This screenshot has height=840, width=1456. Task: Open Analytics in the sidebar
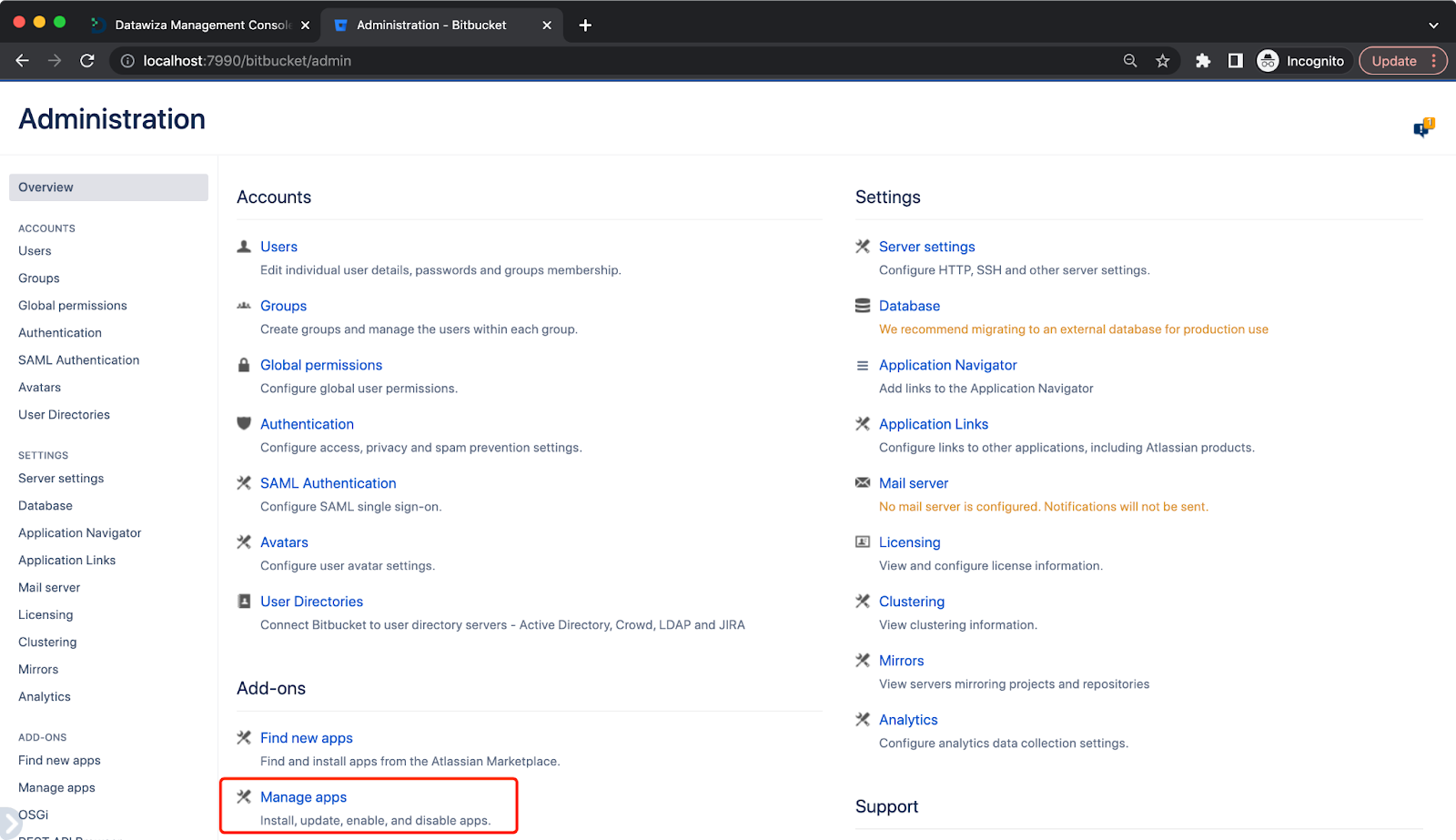[x=45, y=697]
